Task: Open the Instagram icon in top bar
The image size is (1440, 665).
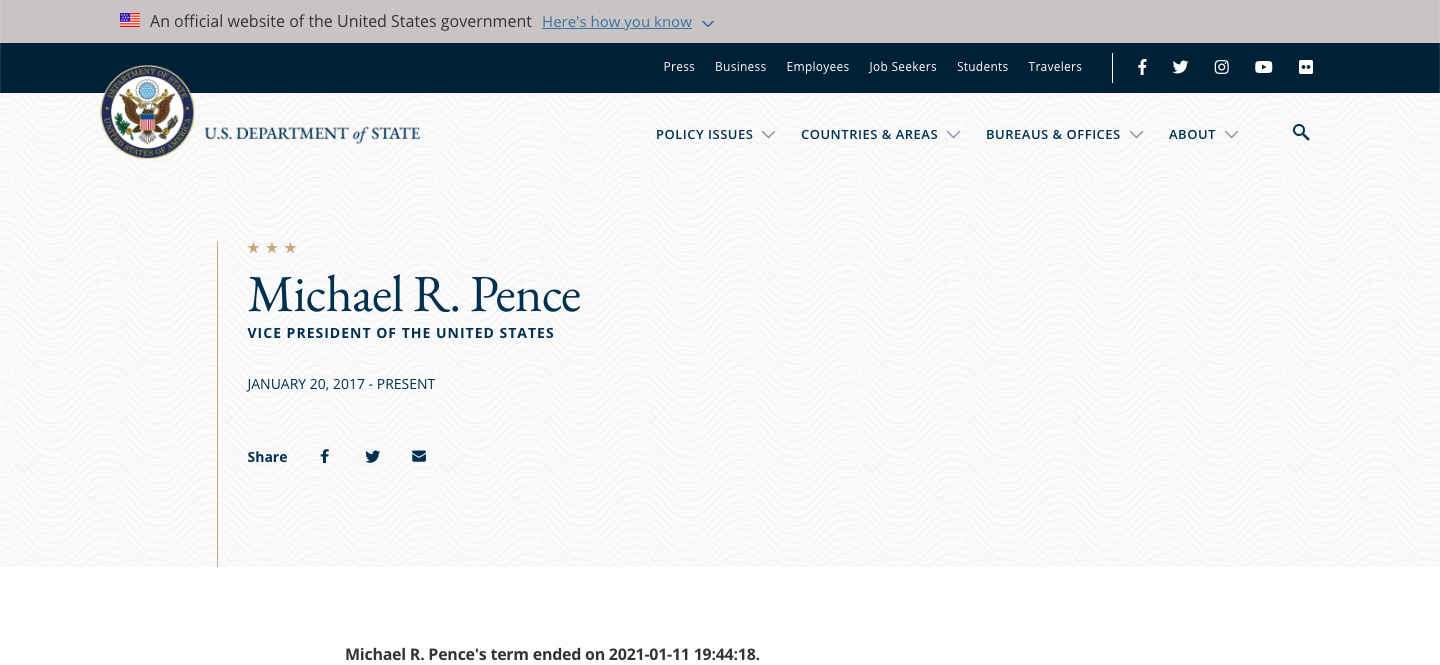Action: [1221, 67]
